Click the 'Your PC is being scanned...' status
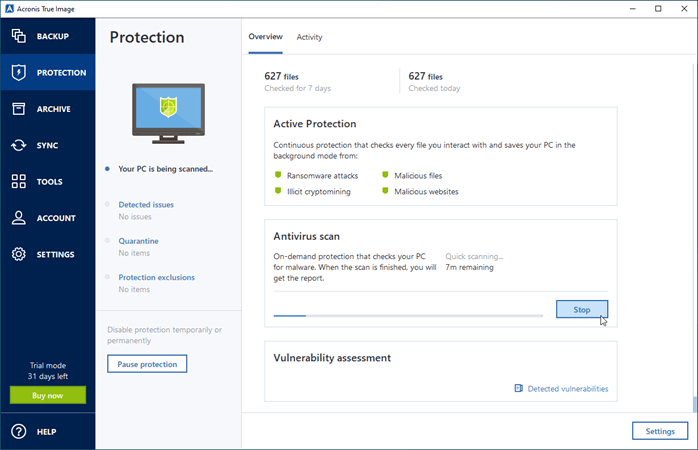This screenshot has width=698, height=450. [166, 169]
